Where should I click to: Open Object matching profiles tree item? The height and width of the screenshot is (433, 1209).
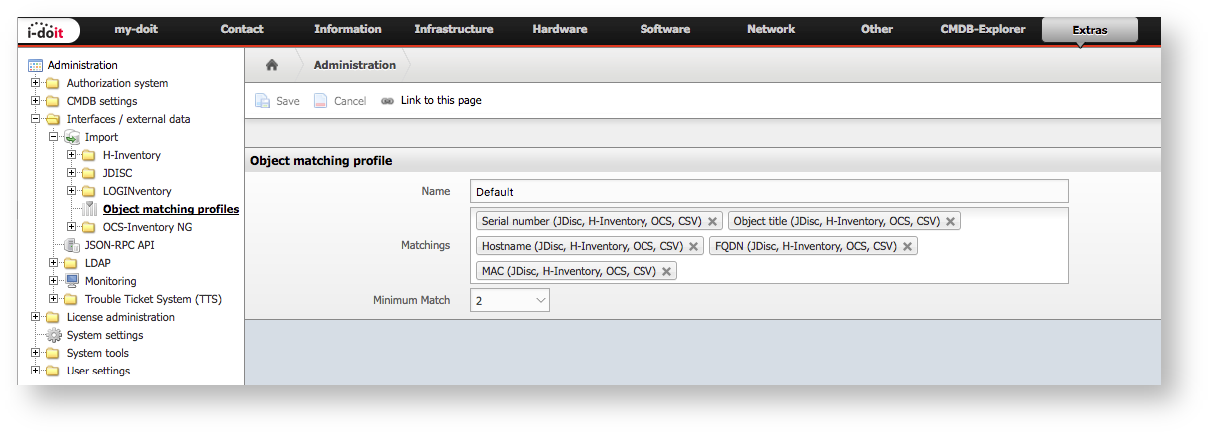coord(171,209)
